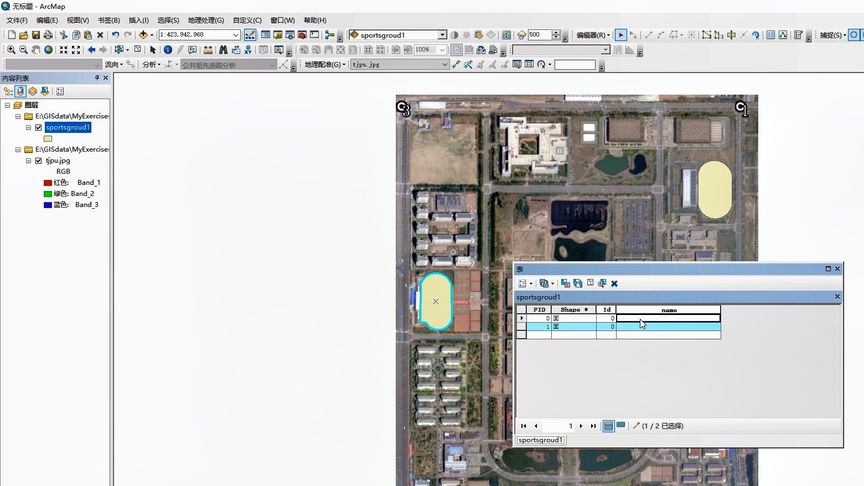This screenshot has width=864, height=486.
Task: Activate the Identify tool
Action: click(168, 50)
